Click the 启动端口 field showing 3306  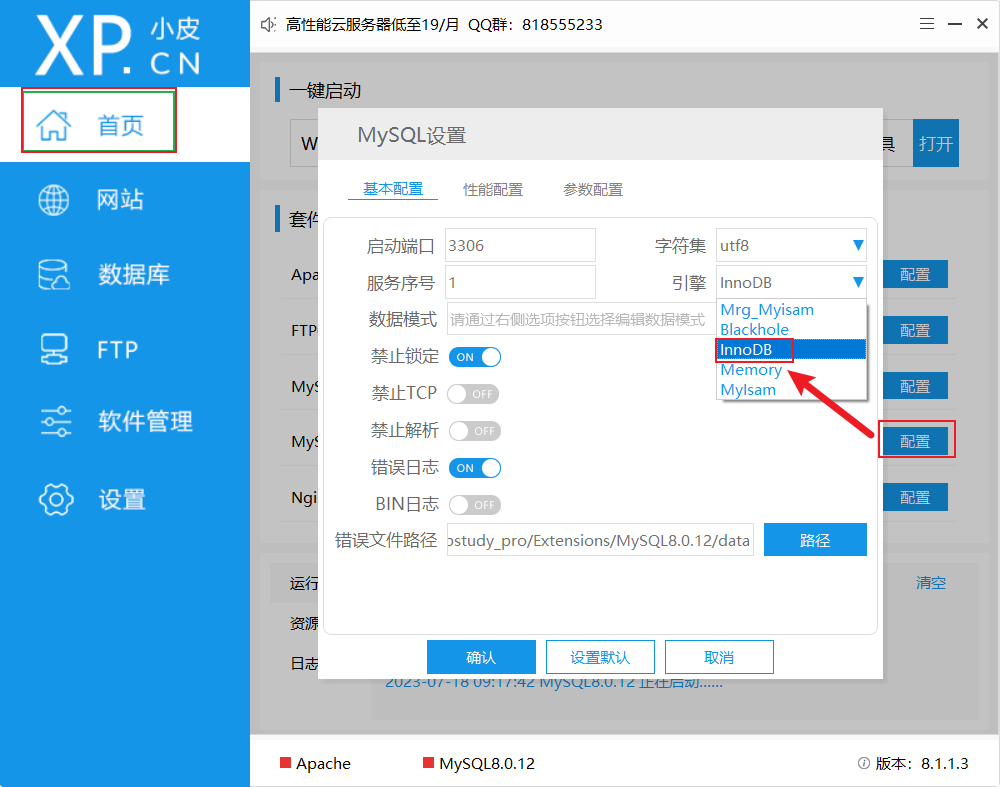click(x=520, y=246)
